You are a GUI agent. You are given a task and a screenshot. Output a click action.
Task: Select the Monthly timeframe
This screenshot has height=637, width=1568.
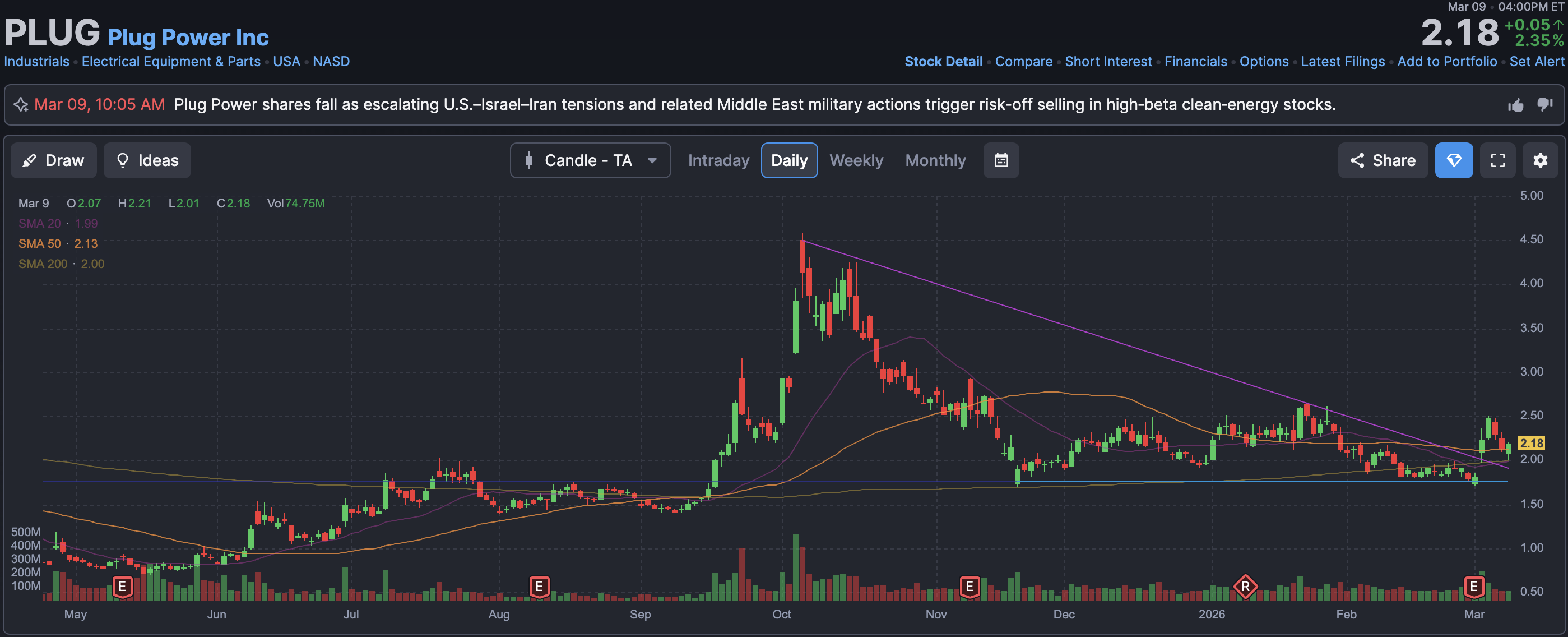935,160
